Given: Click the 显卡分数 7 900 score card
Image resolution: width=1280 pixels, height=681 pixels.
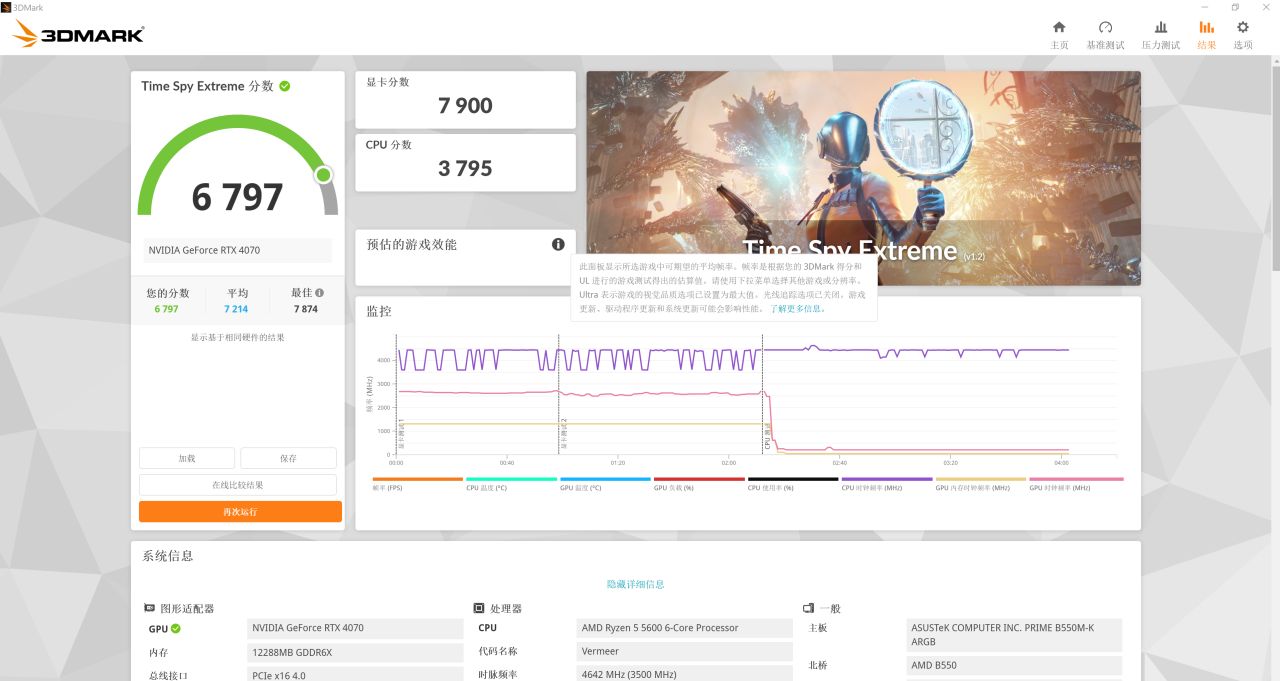Looking at the screenshot, I should [x=466, y=99].
